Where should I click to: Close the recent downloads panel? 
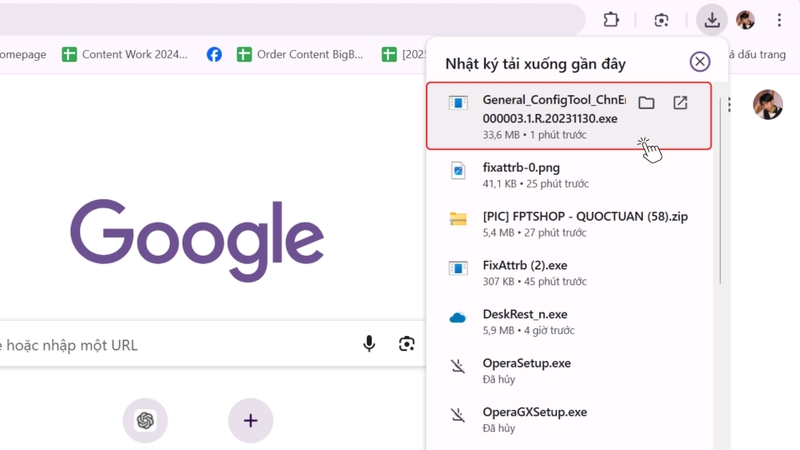coord(700,62)
